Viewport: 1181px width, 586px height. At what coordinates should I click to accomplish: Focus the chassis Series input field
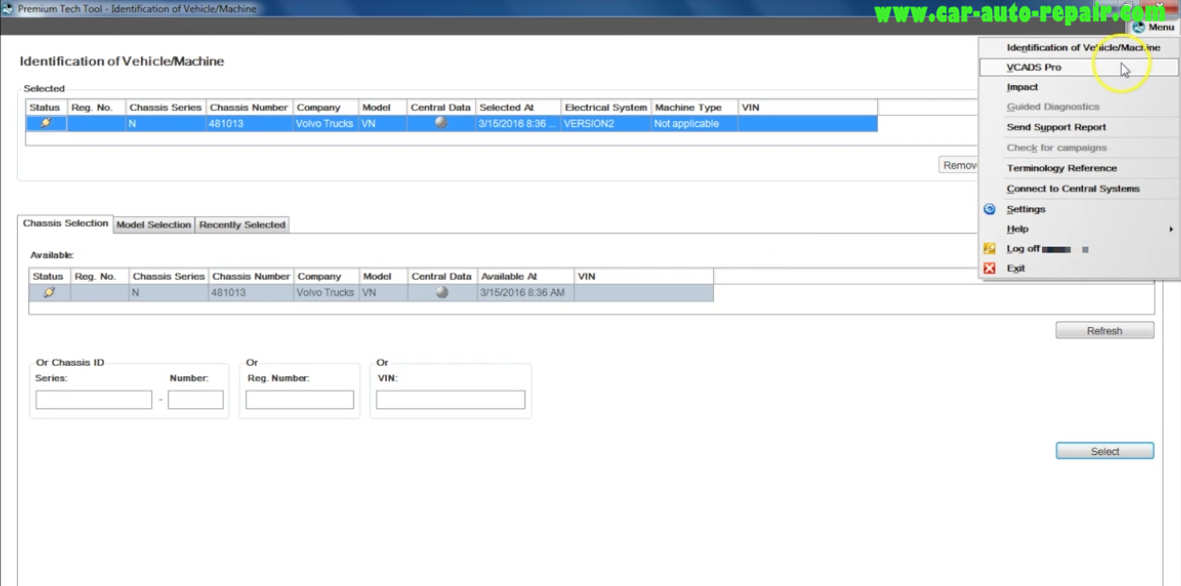coord(93,400)
